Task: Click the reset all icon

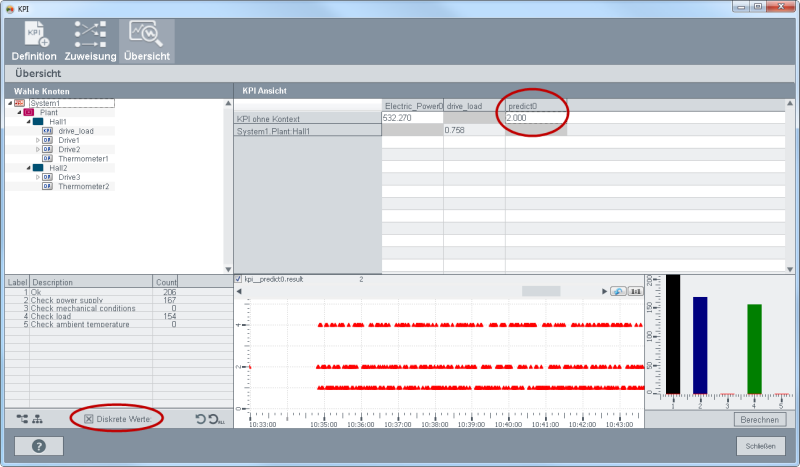Action: (x=216, y=419)
